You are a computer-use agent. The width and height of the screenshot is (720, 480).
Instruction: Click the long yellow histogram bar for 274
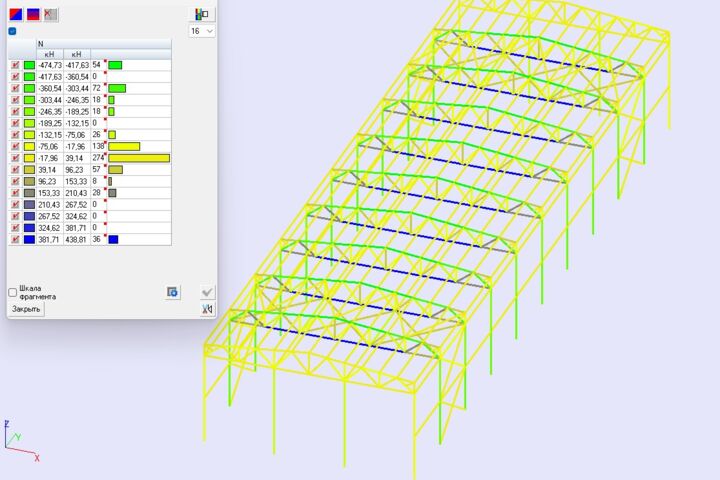(x=139, y=158)
